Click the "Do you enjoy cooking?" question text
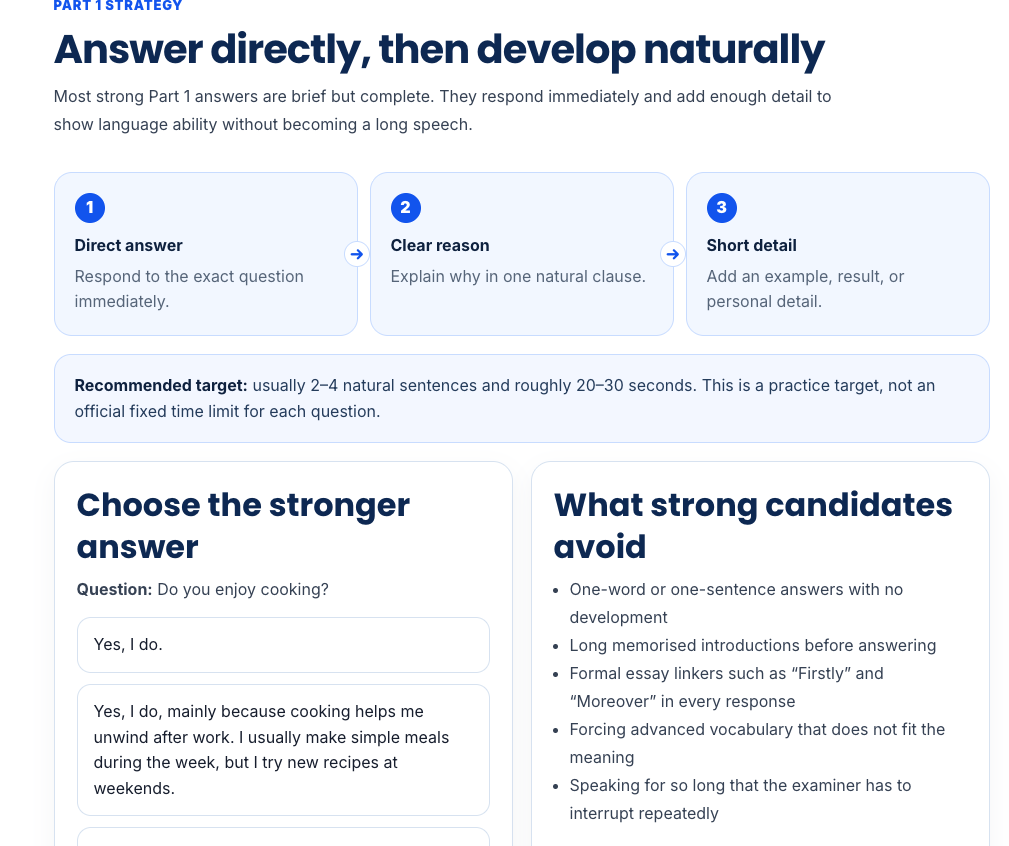 click(243, 589)
